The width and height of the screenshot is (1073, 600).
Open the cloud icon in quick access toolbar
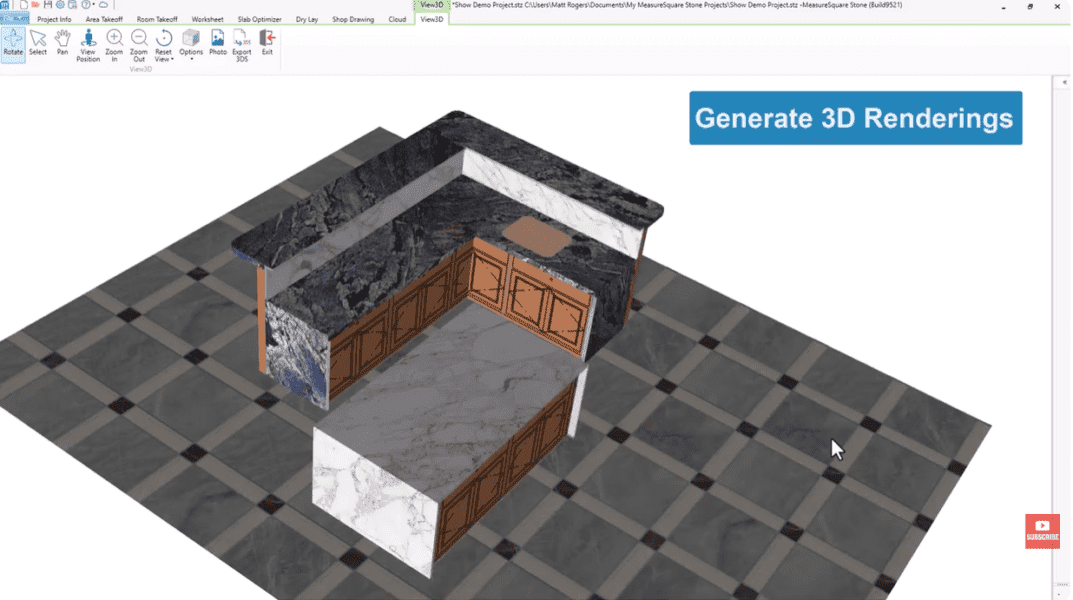pos(102,4)
